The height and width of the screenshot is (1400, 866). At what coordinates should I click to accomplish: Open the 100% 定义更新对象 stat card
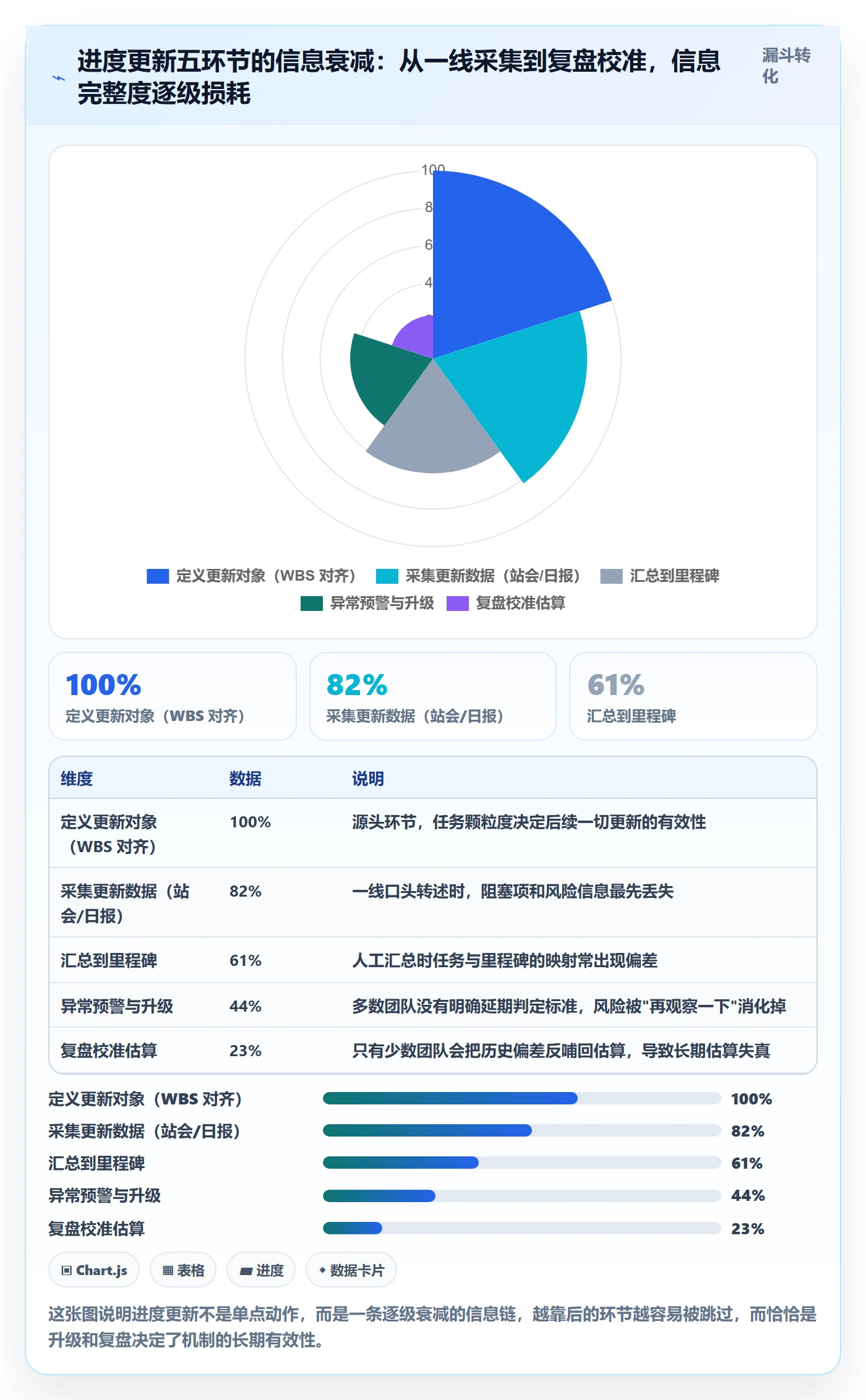click(x=173, y=696)
